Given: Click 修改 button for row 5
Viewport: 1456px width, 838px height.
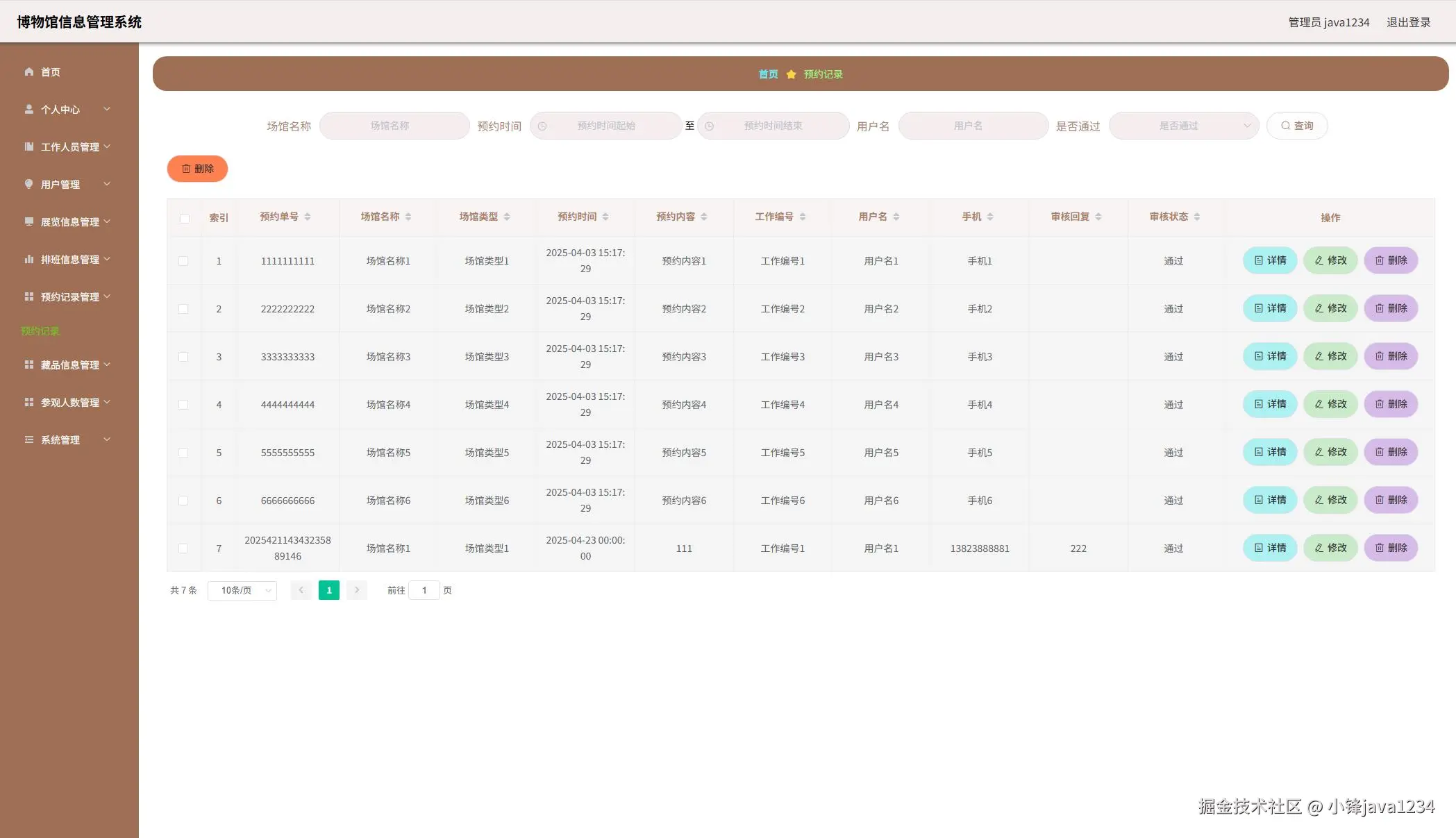Looking at the screenshot, I should point(1330,452).
